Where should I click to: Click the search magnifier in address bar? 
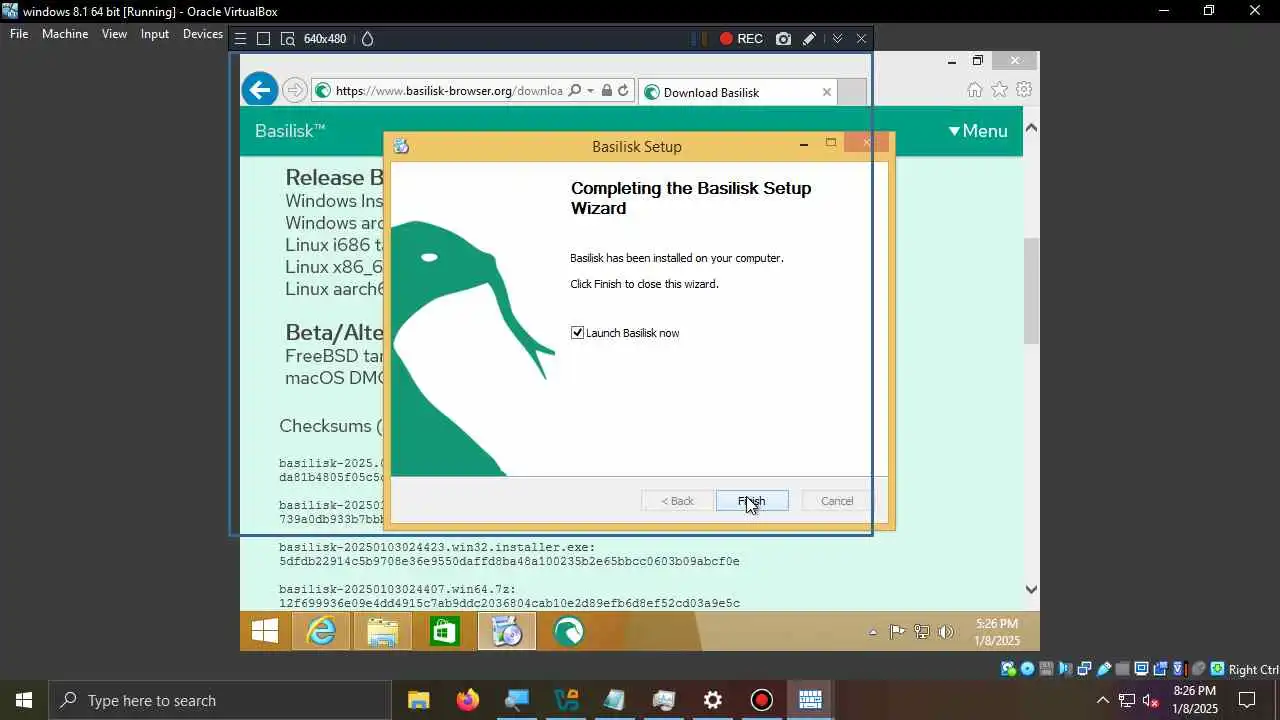point(575,91)
